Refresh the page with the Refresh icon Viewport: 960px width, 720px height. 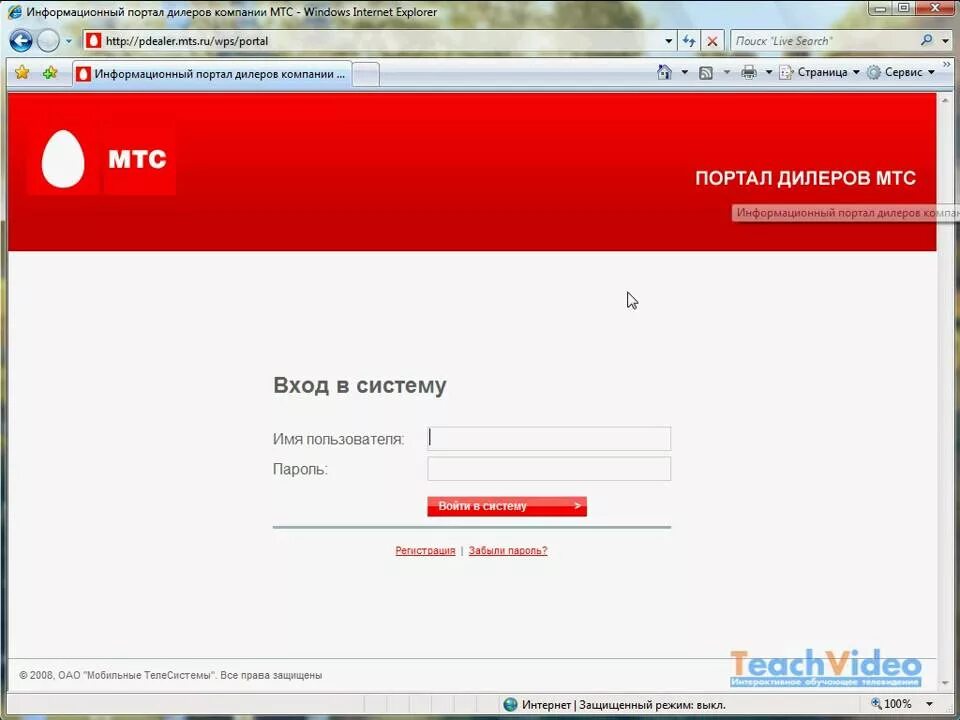689,41
